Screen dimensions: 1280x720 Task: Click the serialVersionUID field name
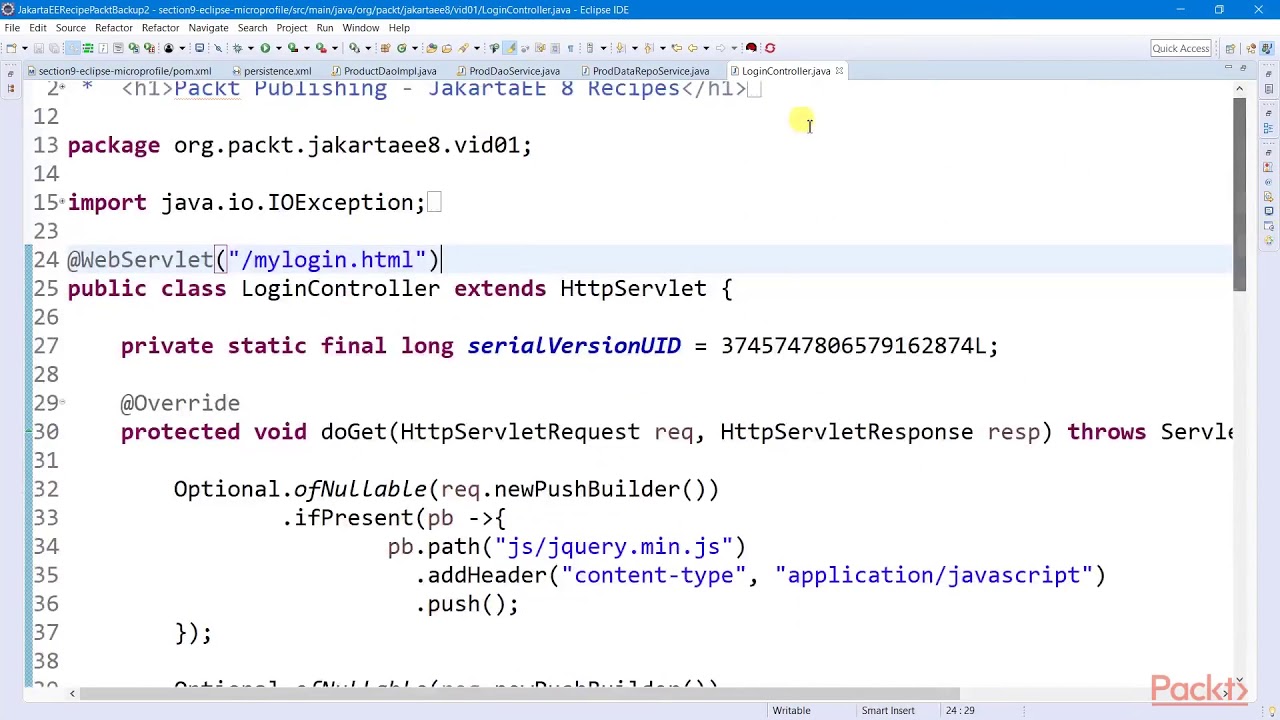[x=574, y=346]
